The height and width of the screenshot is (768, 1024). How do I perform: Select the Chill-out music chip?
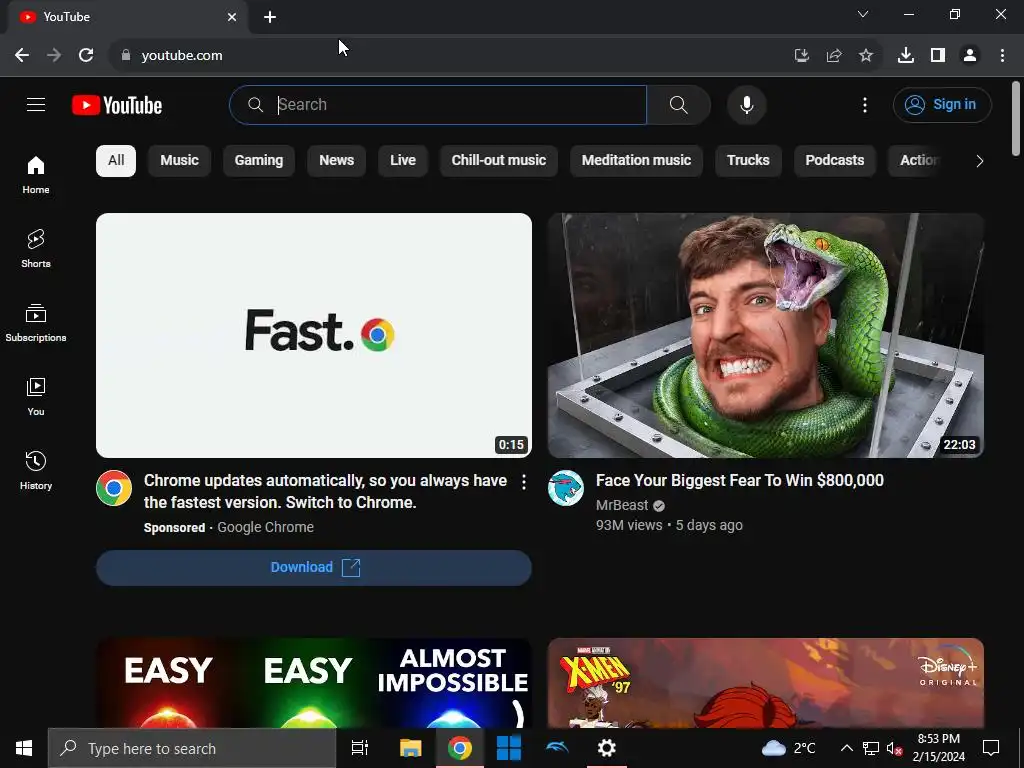click(499, 161)
